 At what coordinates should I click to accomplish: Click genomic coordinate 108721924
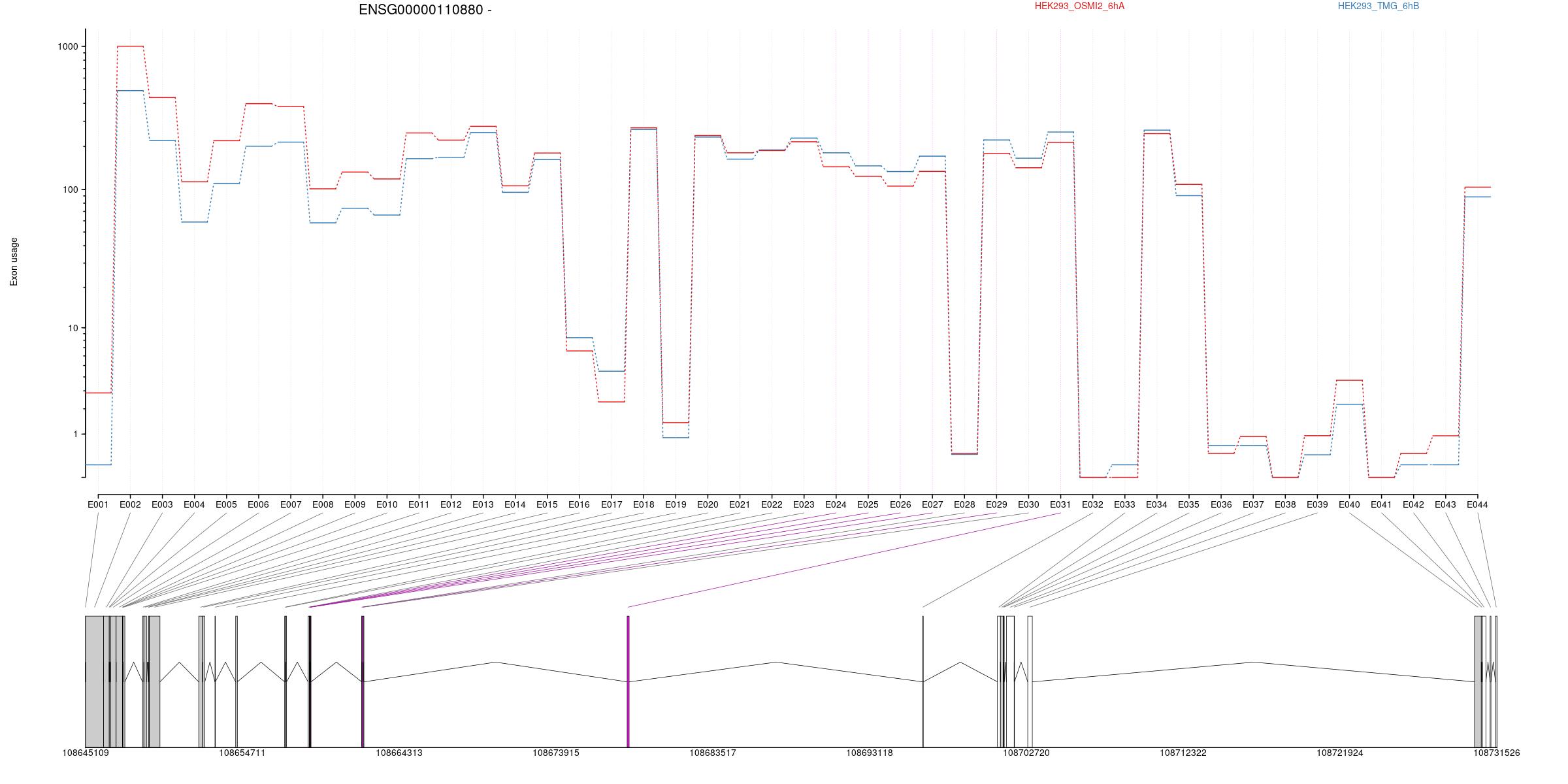pos(1340,753)
